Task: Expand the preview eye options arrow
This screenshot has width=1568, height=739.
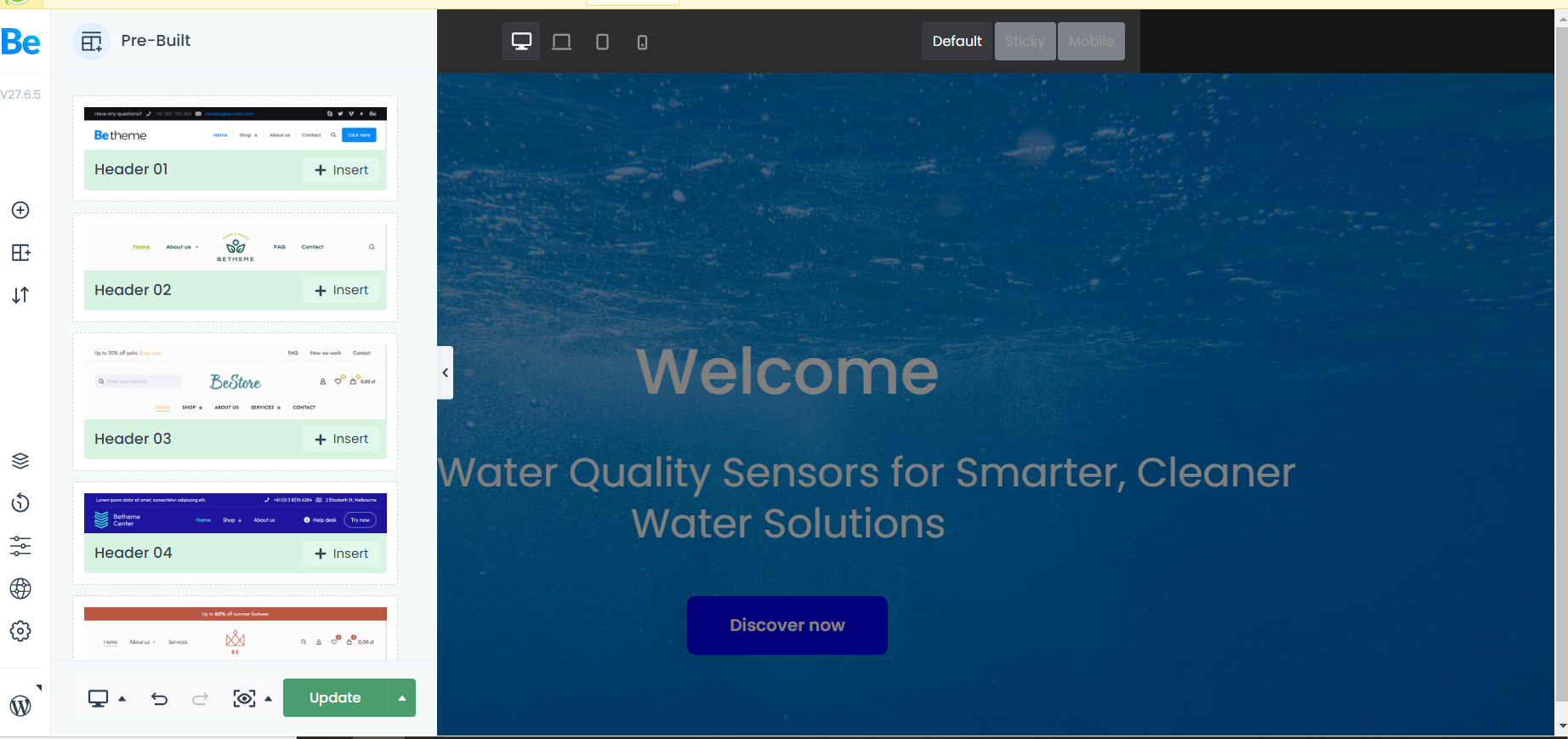Action: point(269,699)
